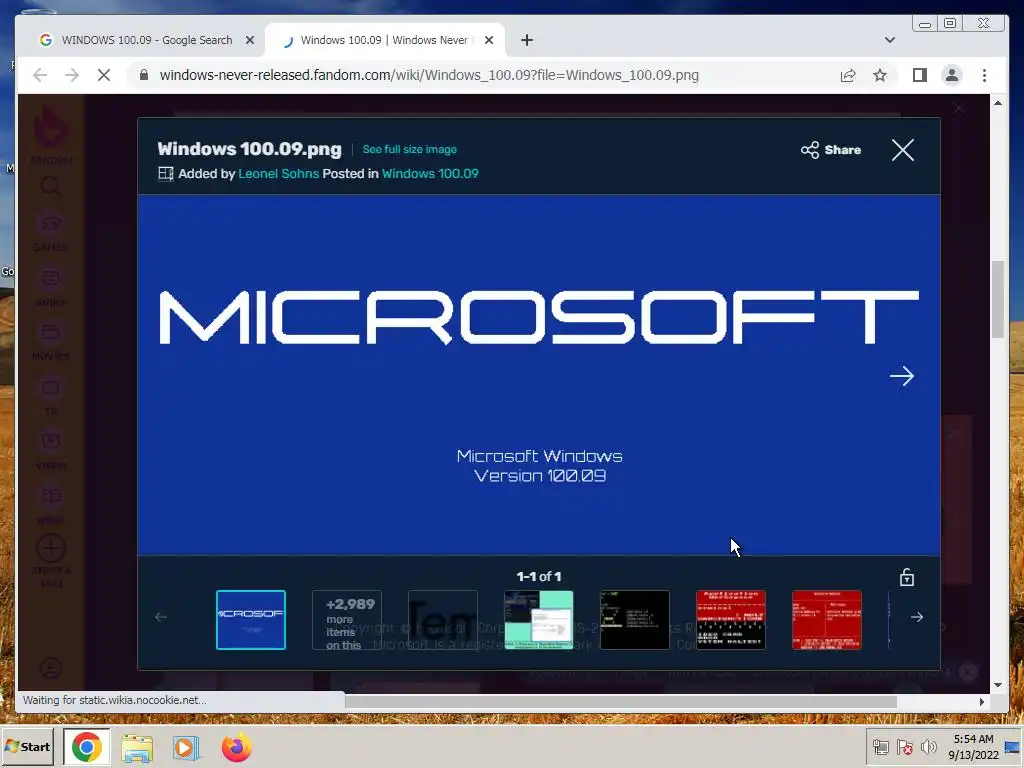Click the volume speaker tray icon
The width and height of the screenshot is (1024, 768).
(x=929, y=748)
